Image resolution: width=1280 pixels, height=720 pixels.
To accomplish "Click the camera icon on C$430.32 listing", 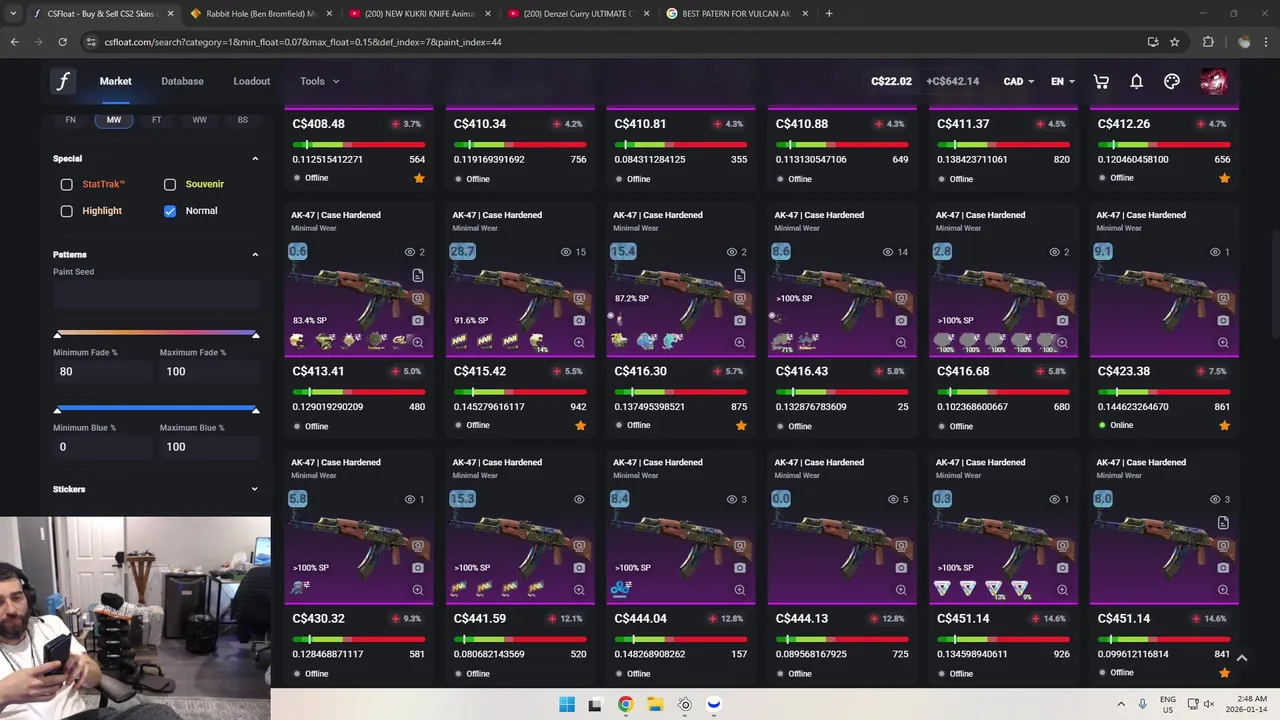I will pos(418,567).
